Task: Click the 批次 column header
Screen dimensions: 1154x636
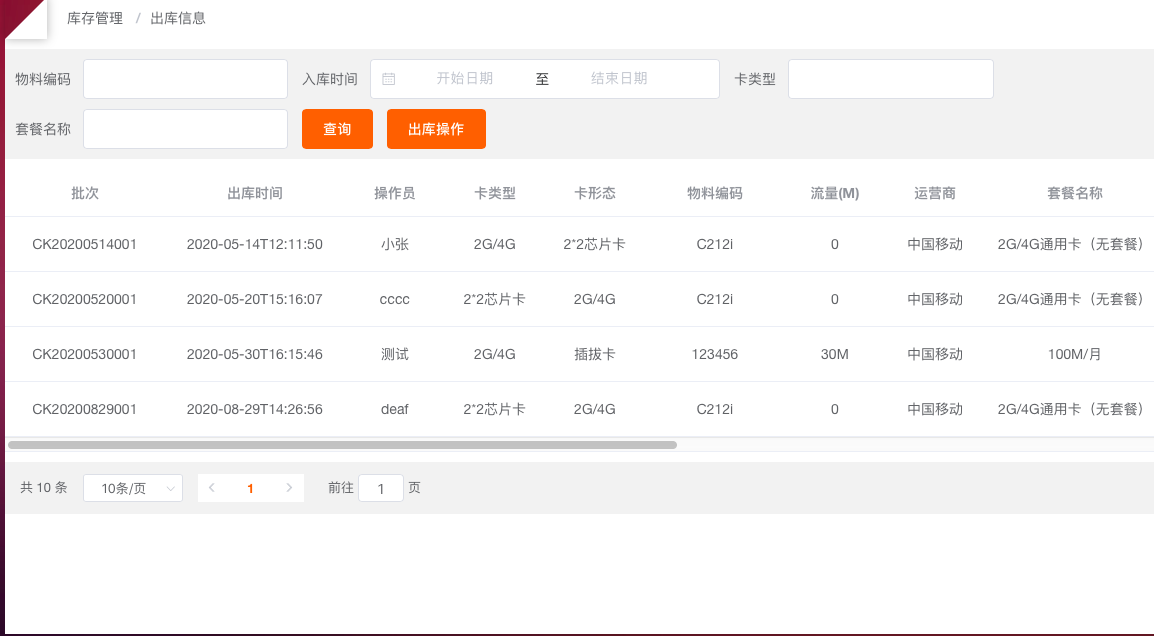Action: (x=85, y=193)
